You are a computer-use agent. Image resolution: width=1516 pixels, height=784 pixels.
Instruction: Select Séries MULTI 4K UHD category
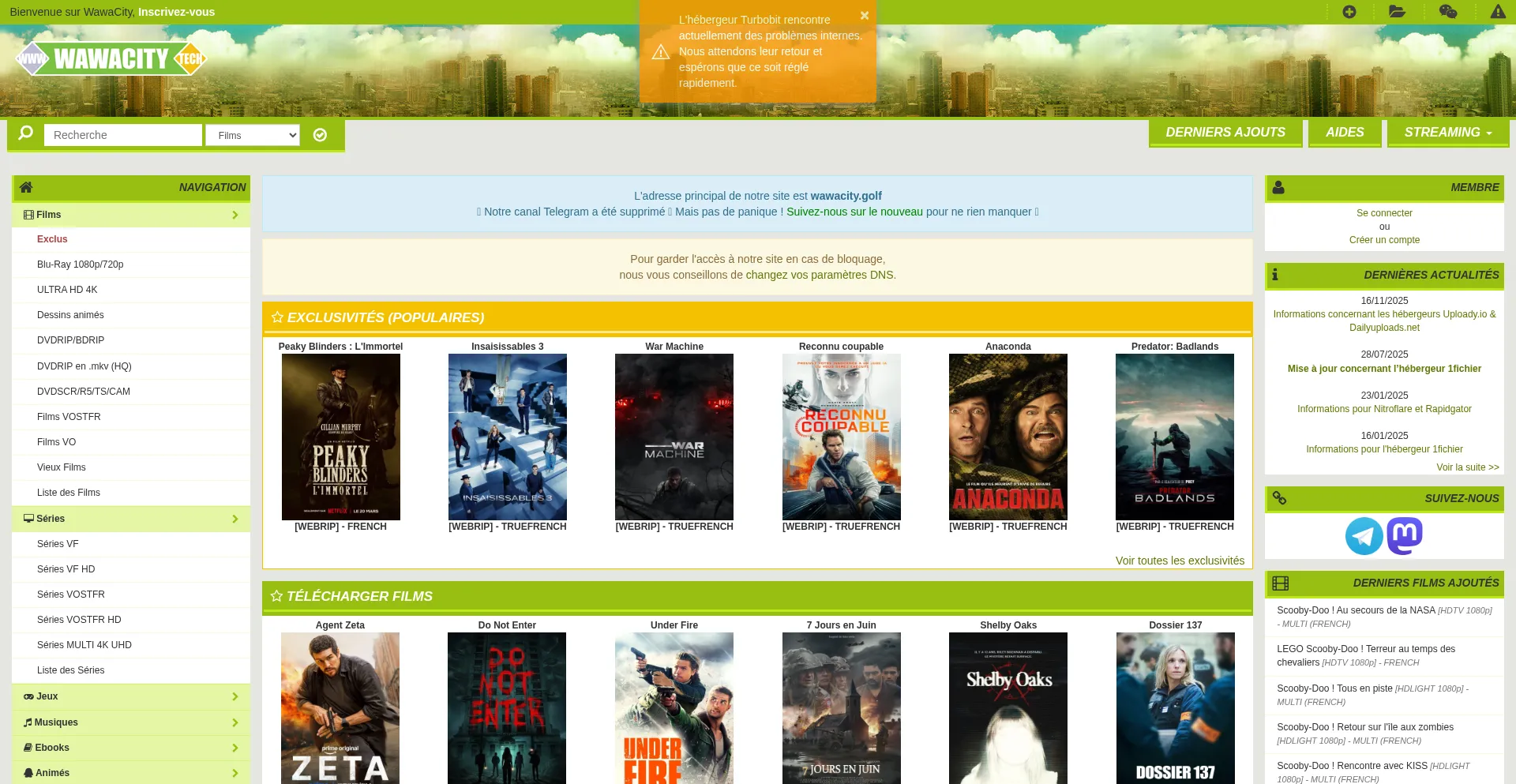click(84, 645)
